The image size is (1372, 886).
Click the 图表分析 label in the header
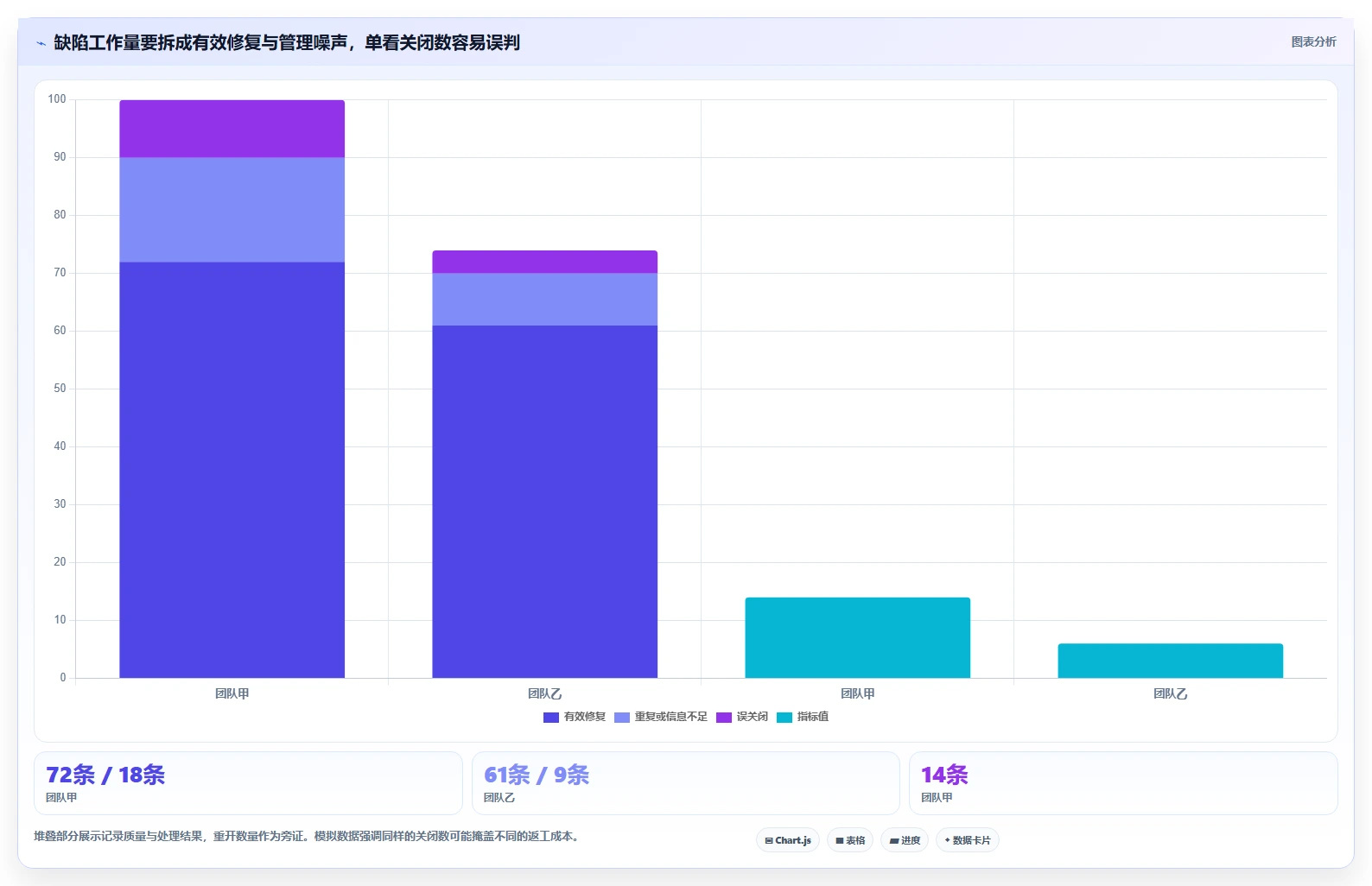tap(1313, 42)
